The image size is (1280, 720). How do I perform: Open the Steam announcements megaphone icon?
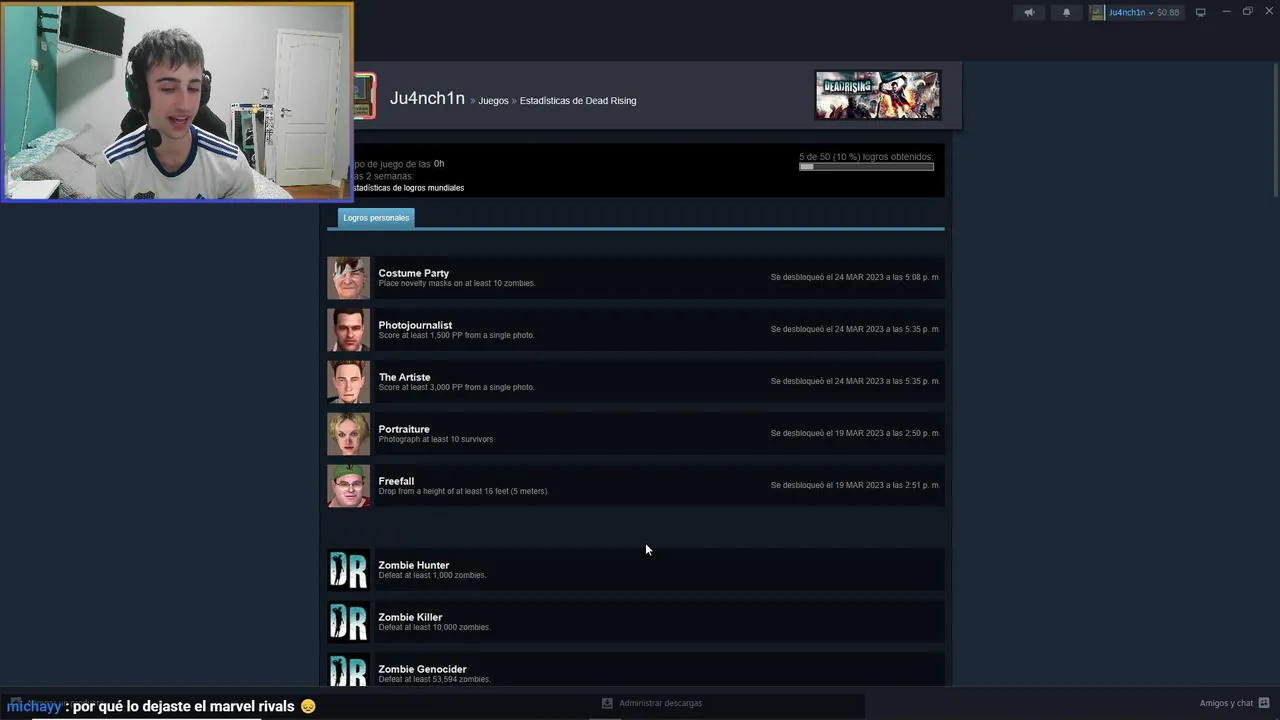(1029, 13)
